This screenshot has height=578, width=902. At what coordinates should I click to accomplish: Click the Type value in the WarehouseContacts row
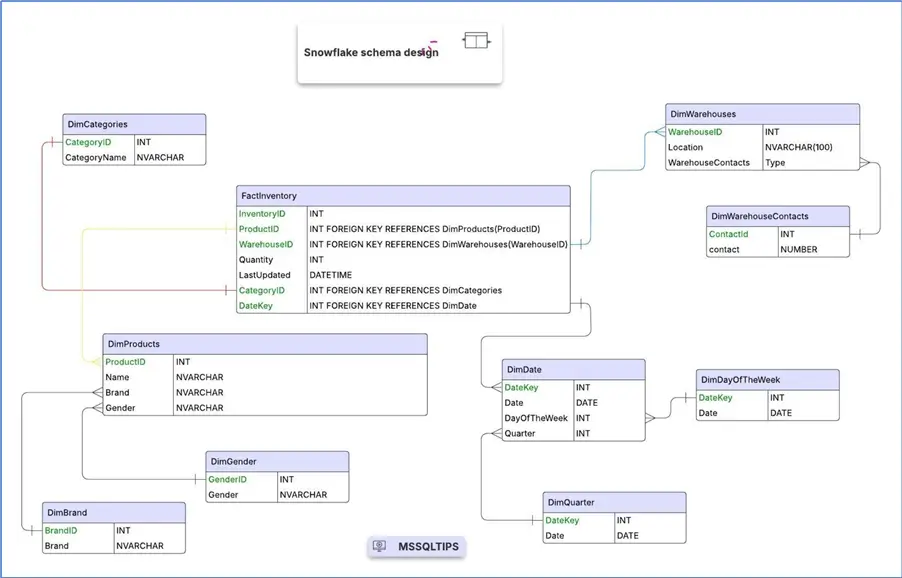pos(775,163)
